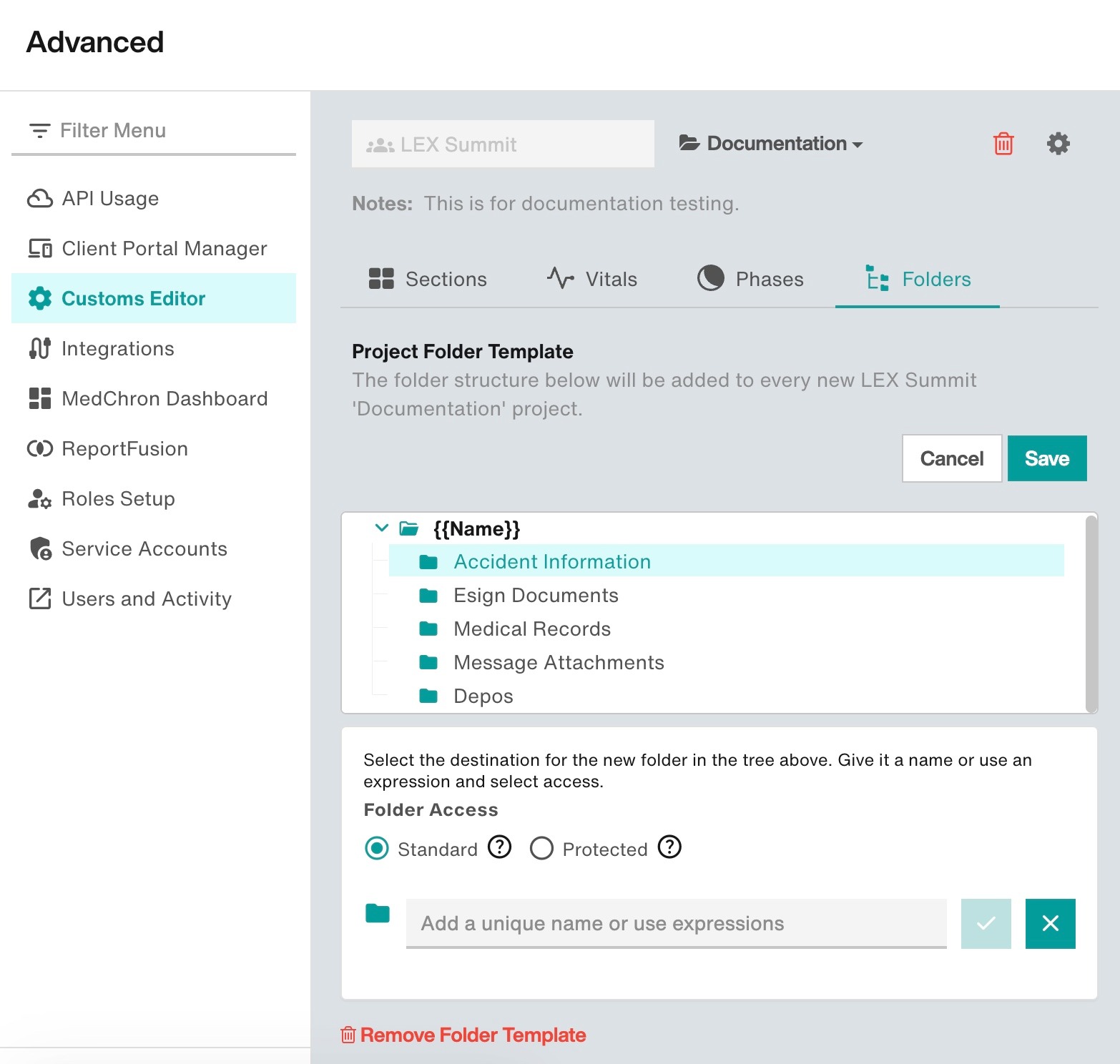Select the {{Name}} root folder

tap(477, 528)
